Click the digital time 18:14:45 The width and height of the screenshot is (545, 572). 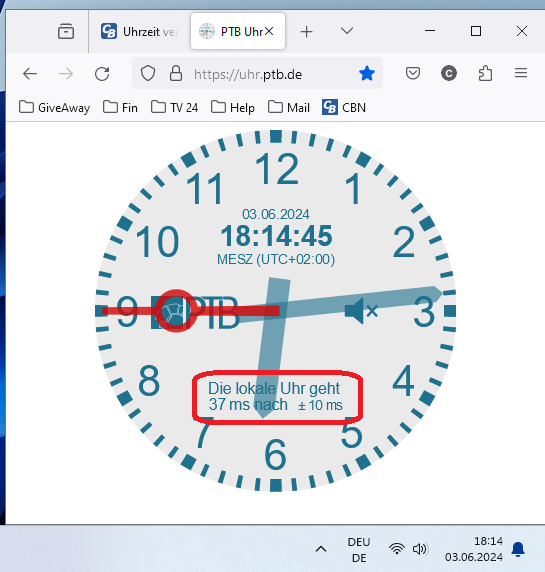pos(277,236)
